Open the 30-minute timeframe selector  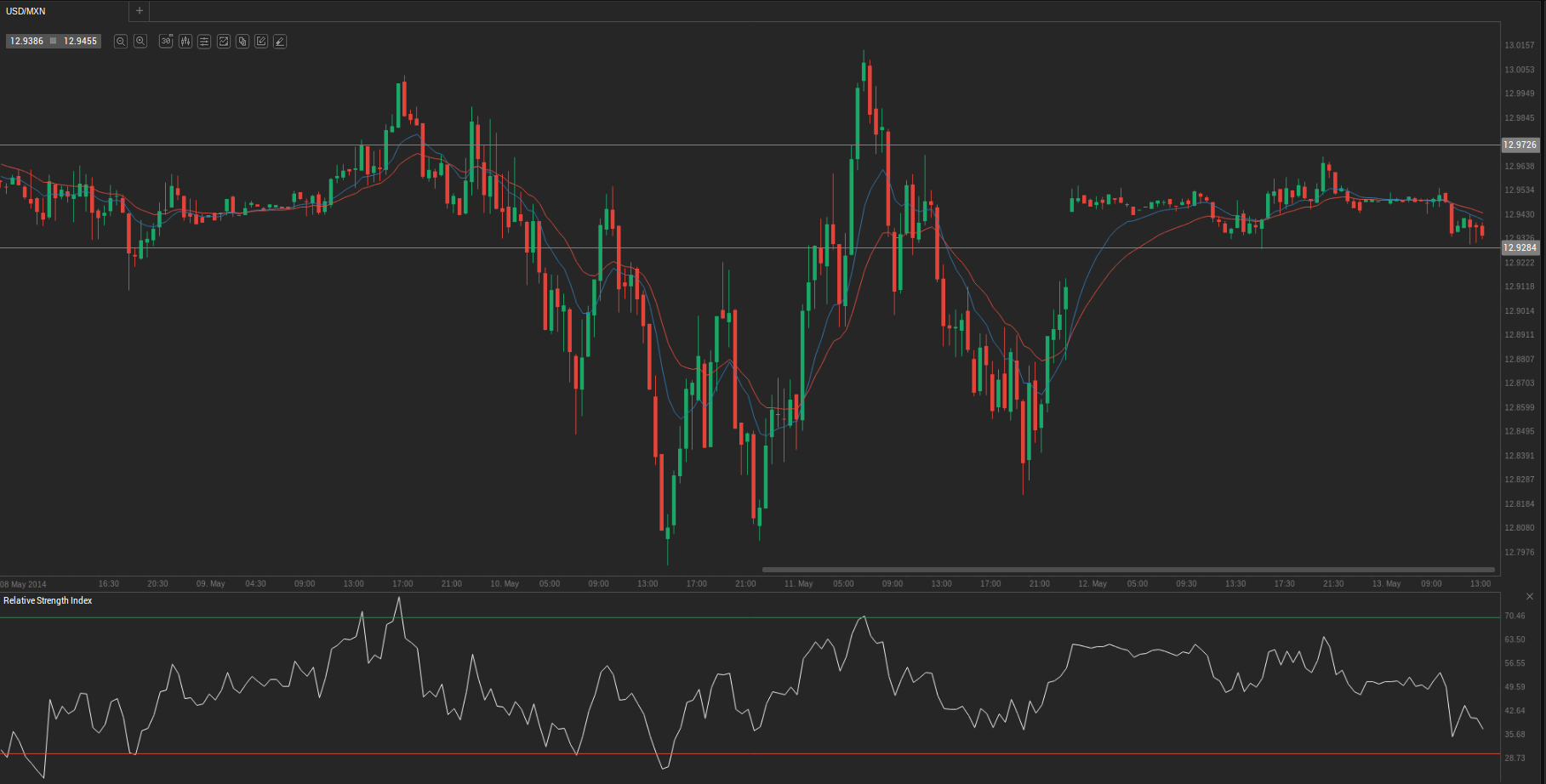point(166,41)
